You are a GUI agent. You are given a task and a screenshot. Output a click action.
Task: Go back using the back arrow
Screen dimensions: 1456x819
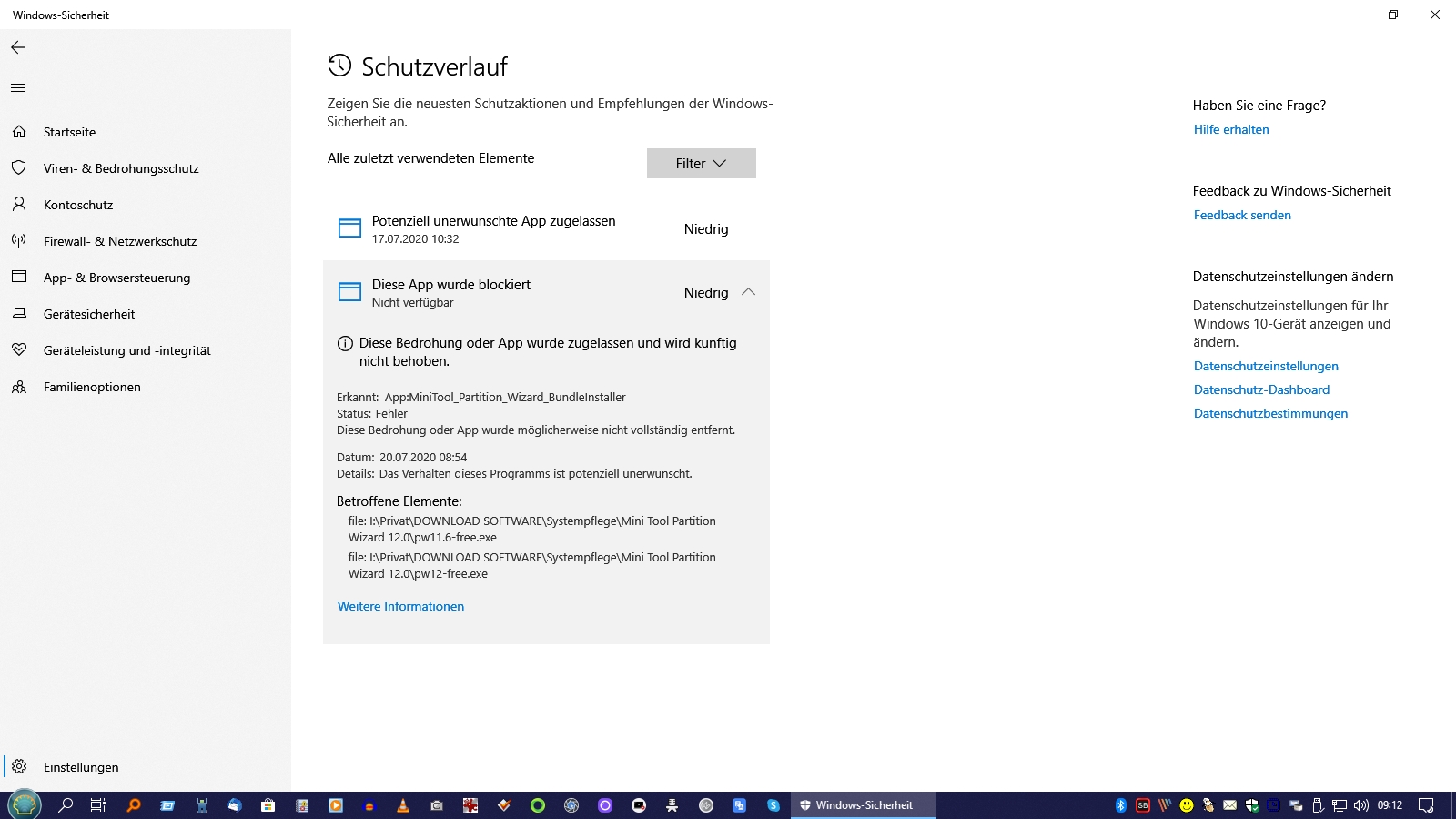tap(18, 47)
